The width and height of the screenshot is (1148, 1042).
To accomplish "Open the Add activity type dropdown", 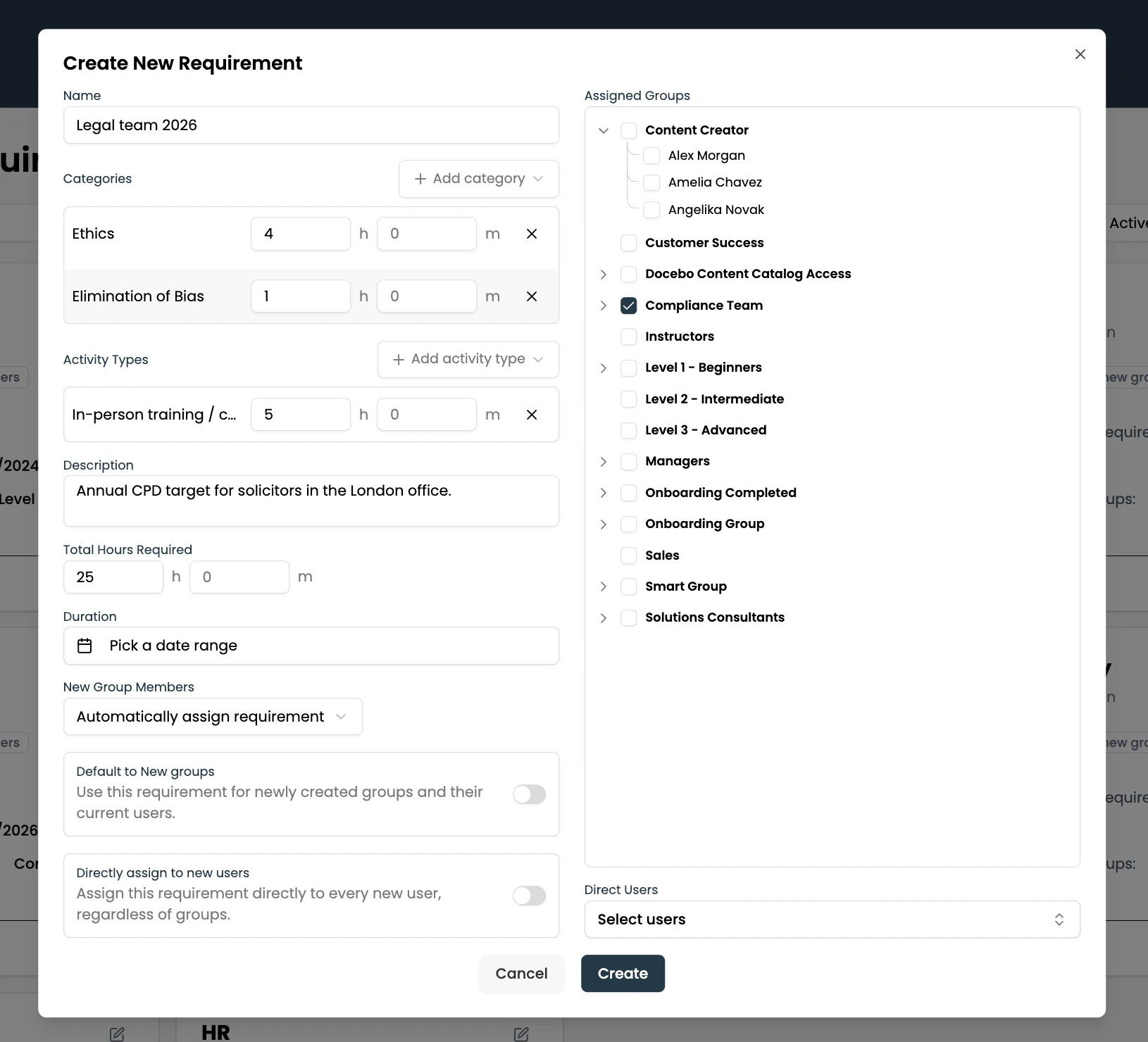I will pyautogui.click(x=468, y=359).
